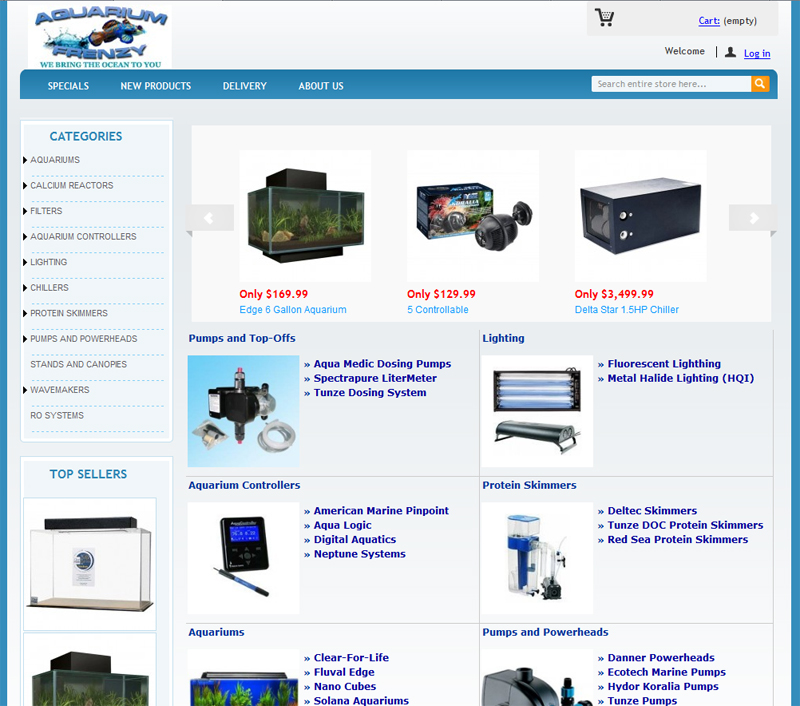800x706 pixels.
Task: Expand the Aquarium Controllers category arrow
Action: 25,237
